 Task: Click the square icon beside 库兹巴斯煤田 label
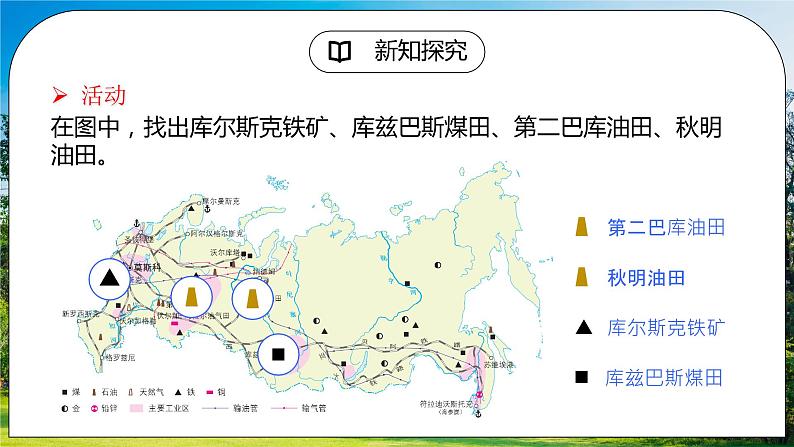click(x=581, y=377)
